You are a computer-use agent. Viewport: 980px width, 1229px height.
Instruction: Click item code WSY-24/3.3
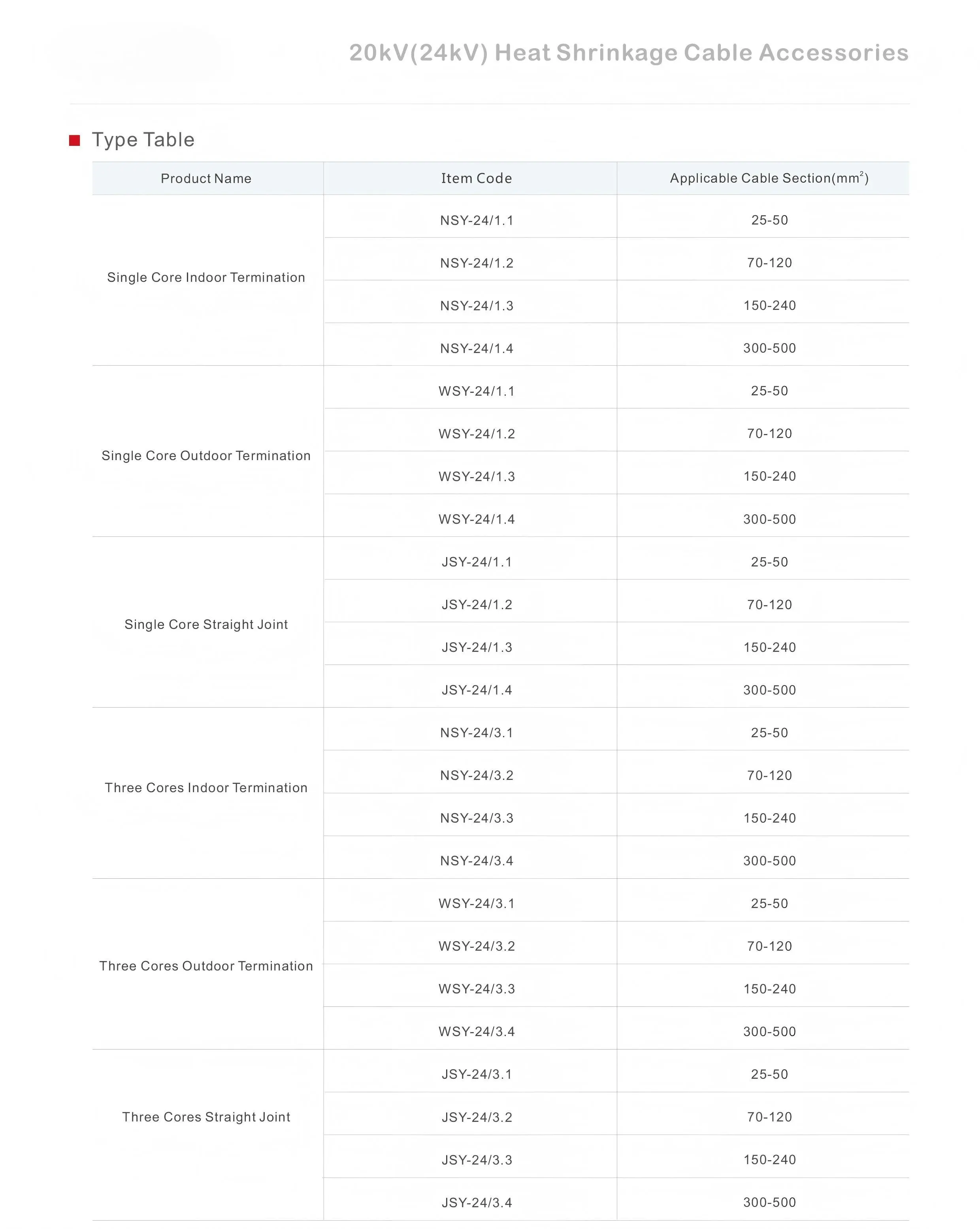[x=476, y=989]
